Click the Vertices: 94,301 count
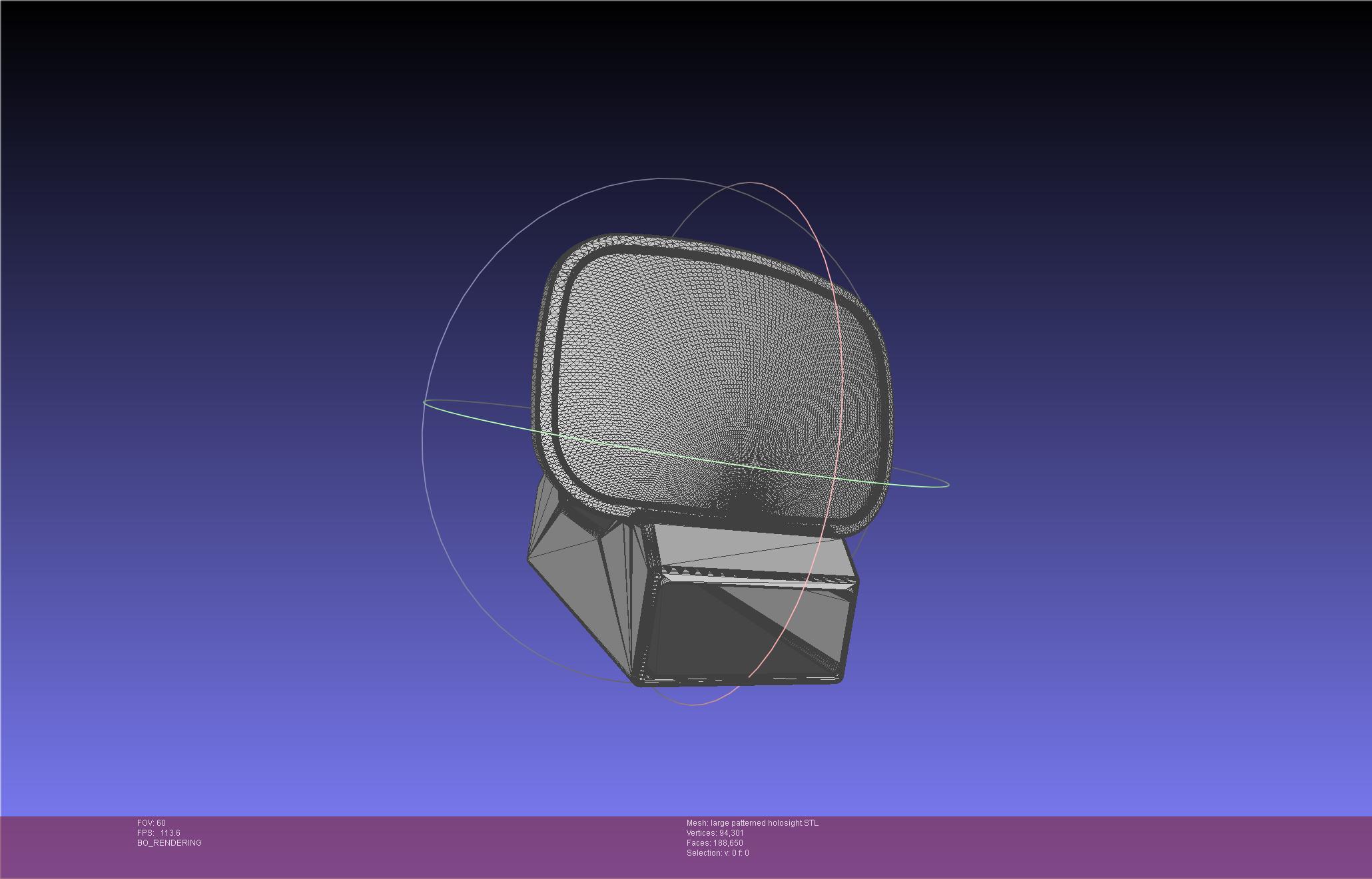 pos(715,833)
